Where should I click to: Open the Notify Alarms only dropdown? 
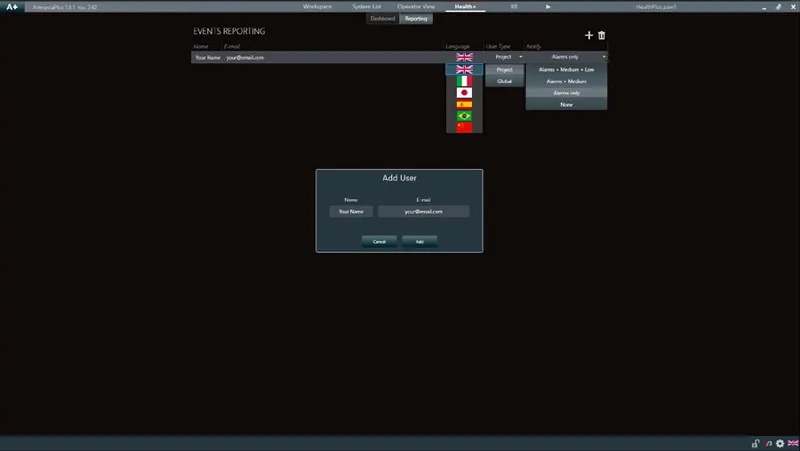(x=567, y=57)
